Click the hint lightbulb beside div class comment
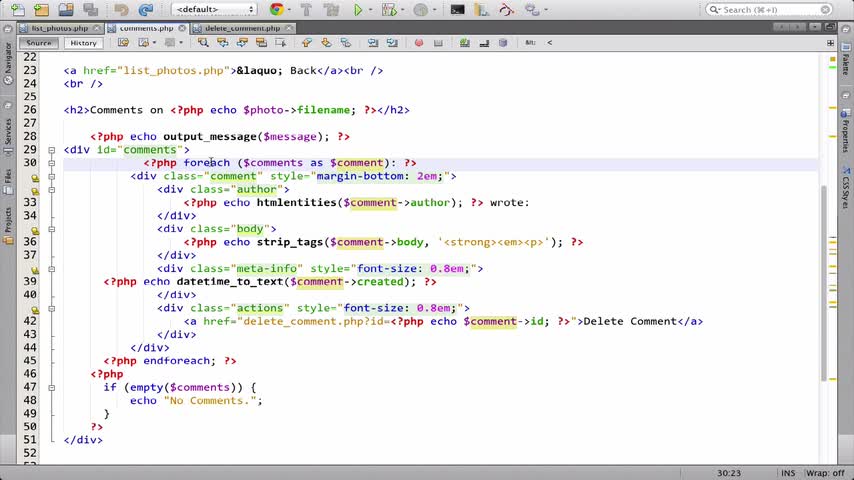This screenshot has height=480, width=854. (35, 178)
